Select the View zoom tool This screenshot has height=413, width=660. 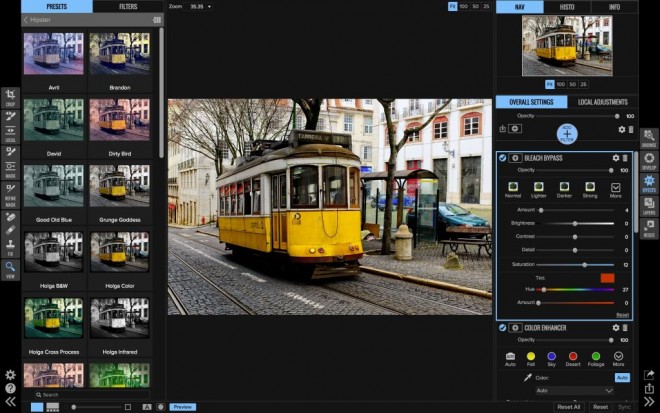coord(10,268)
